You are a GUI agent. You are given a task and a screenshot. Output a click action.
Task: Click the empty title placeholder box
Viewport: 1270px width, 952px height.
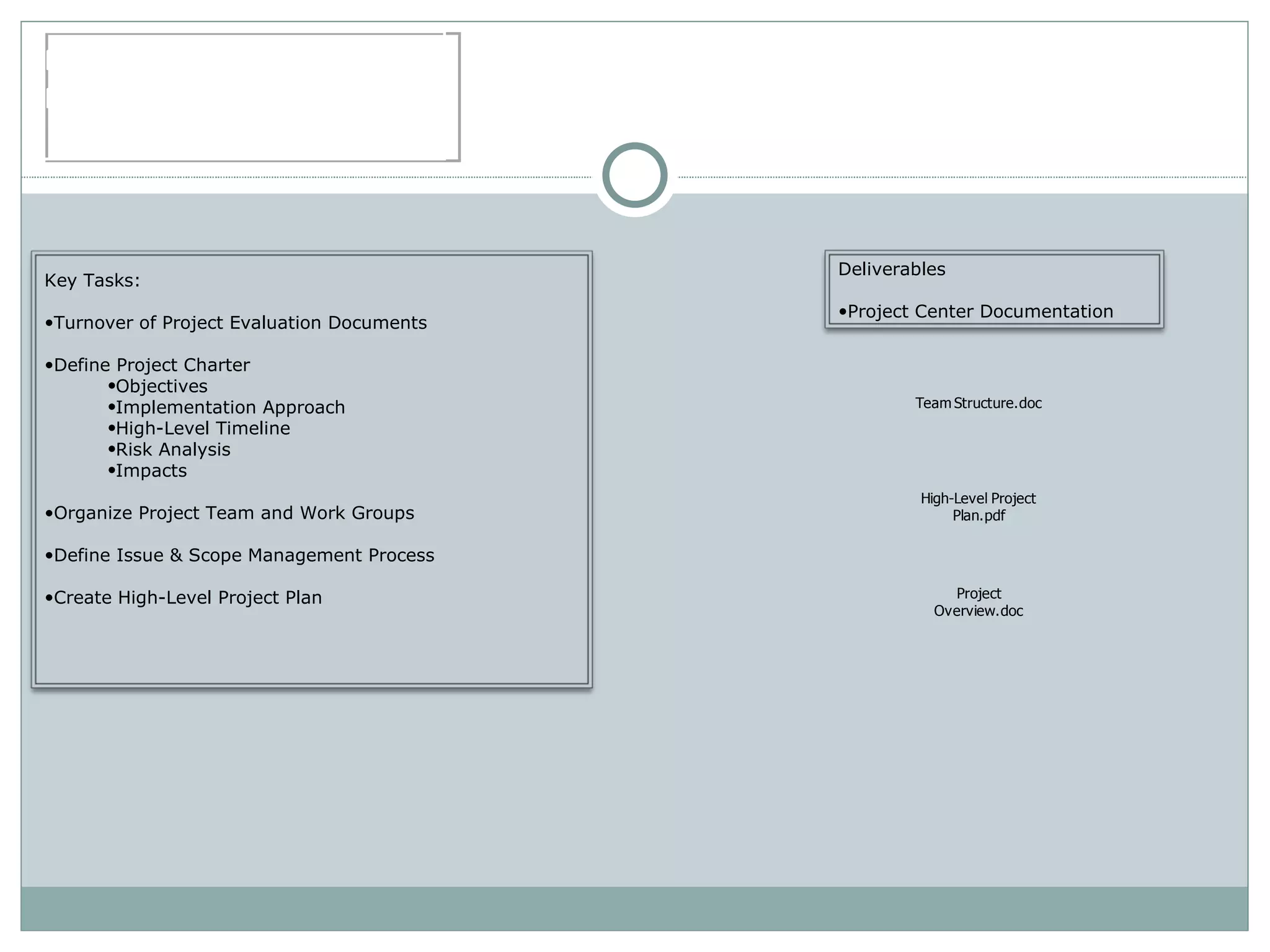253,97
